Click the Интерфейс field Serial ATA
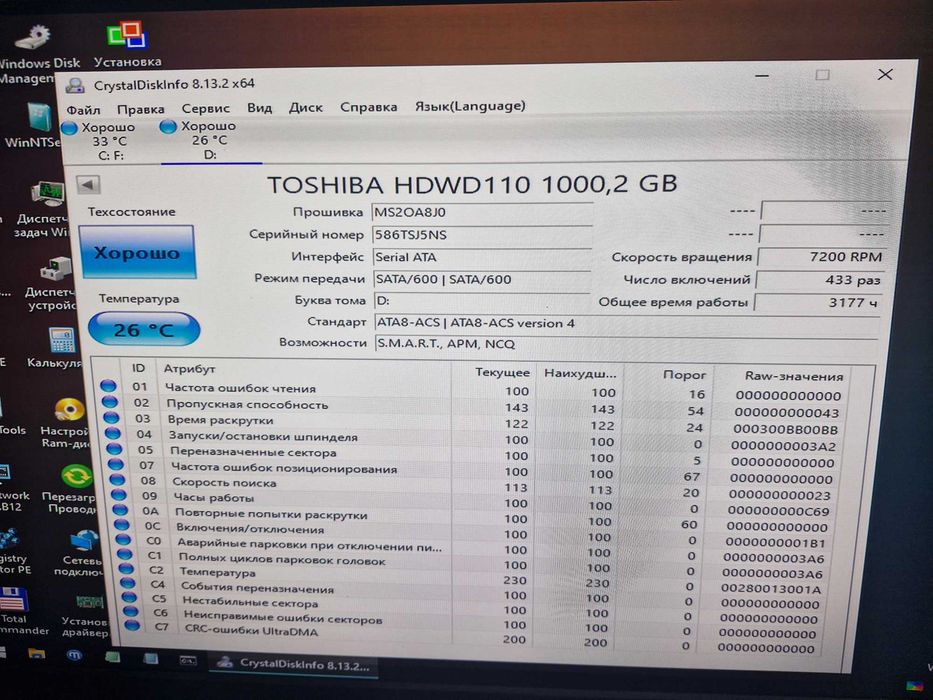The width and height of the screenshot is (933, 700). coord(482,257)
